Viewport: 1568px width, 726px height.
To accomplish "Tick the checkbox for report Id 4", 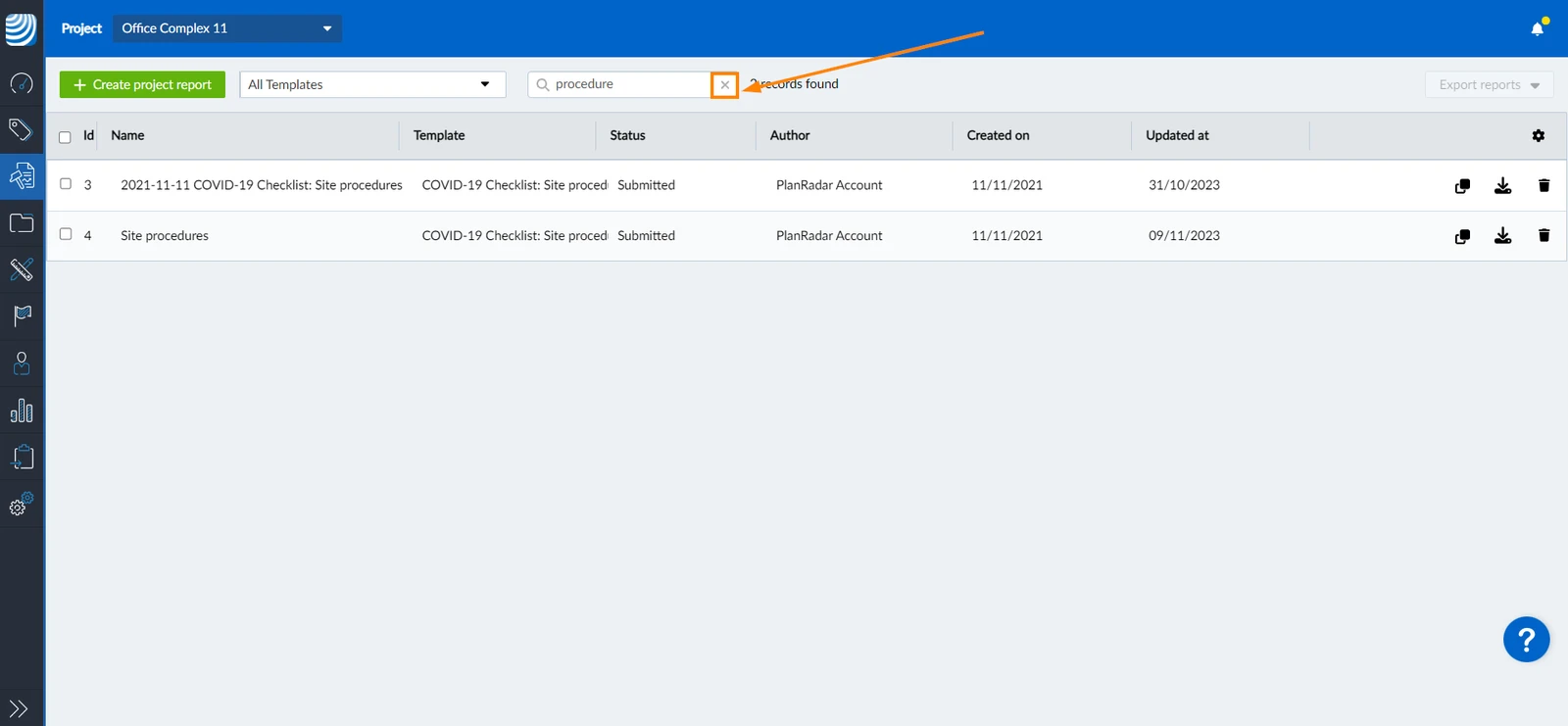I will 66,234.
